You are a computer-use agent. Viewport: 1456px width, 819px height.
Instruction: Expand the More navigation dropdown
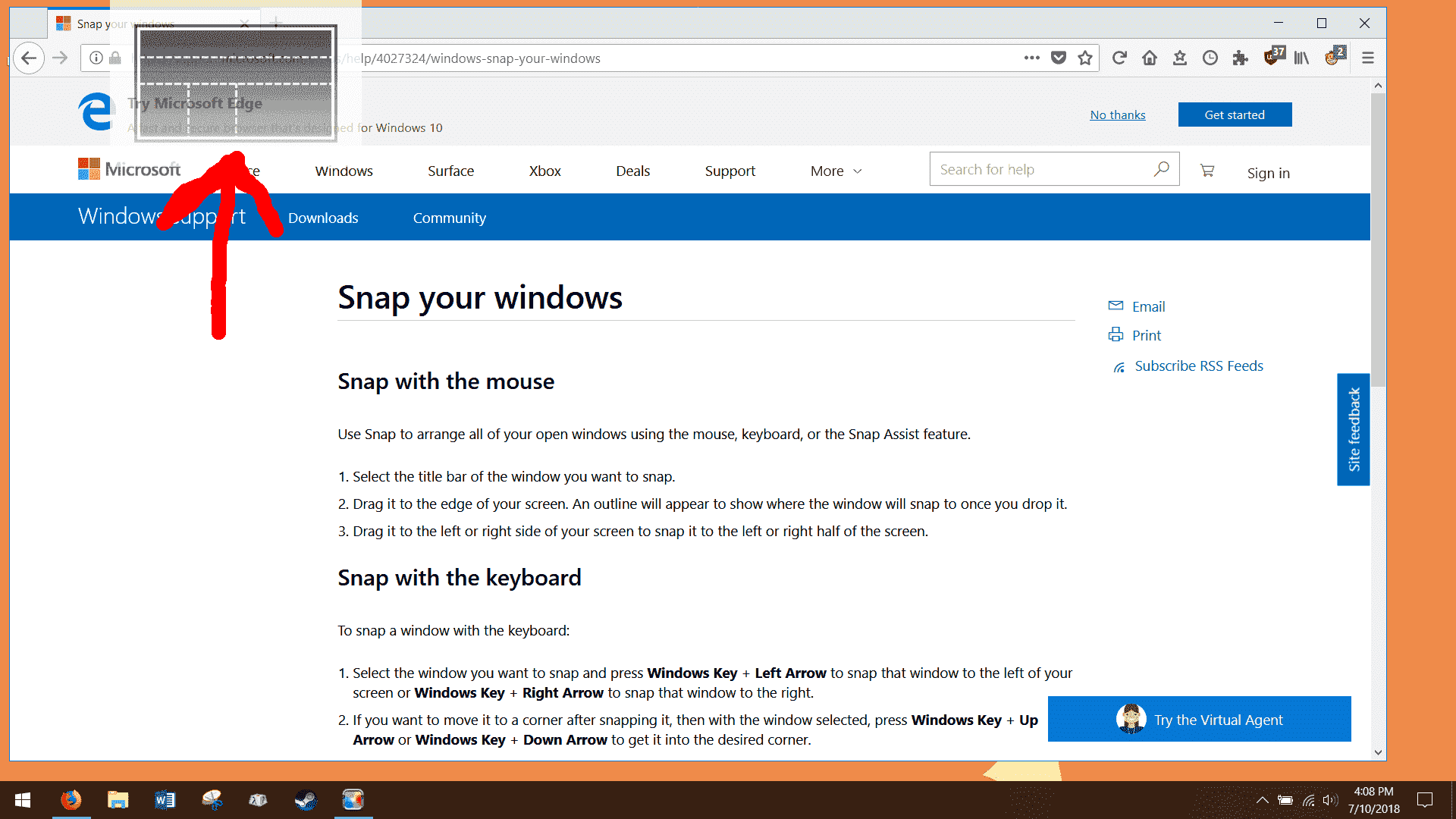tap(836, 171)
